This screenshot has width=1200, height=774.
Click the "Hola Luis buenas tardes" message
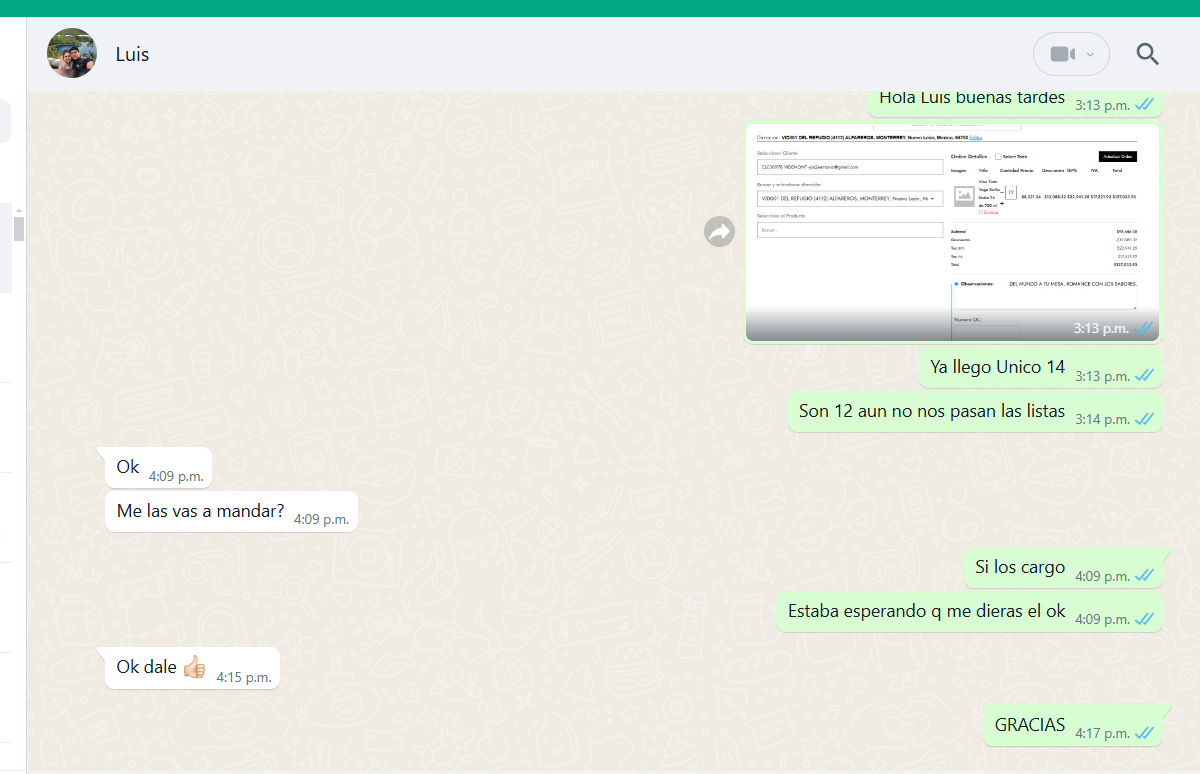point(971,99)
